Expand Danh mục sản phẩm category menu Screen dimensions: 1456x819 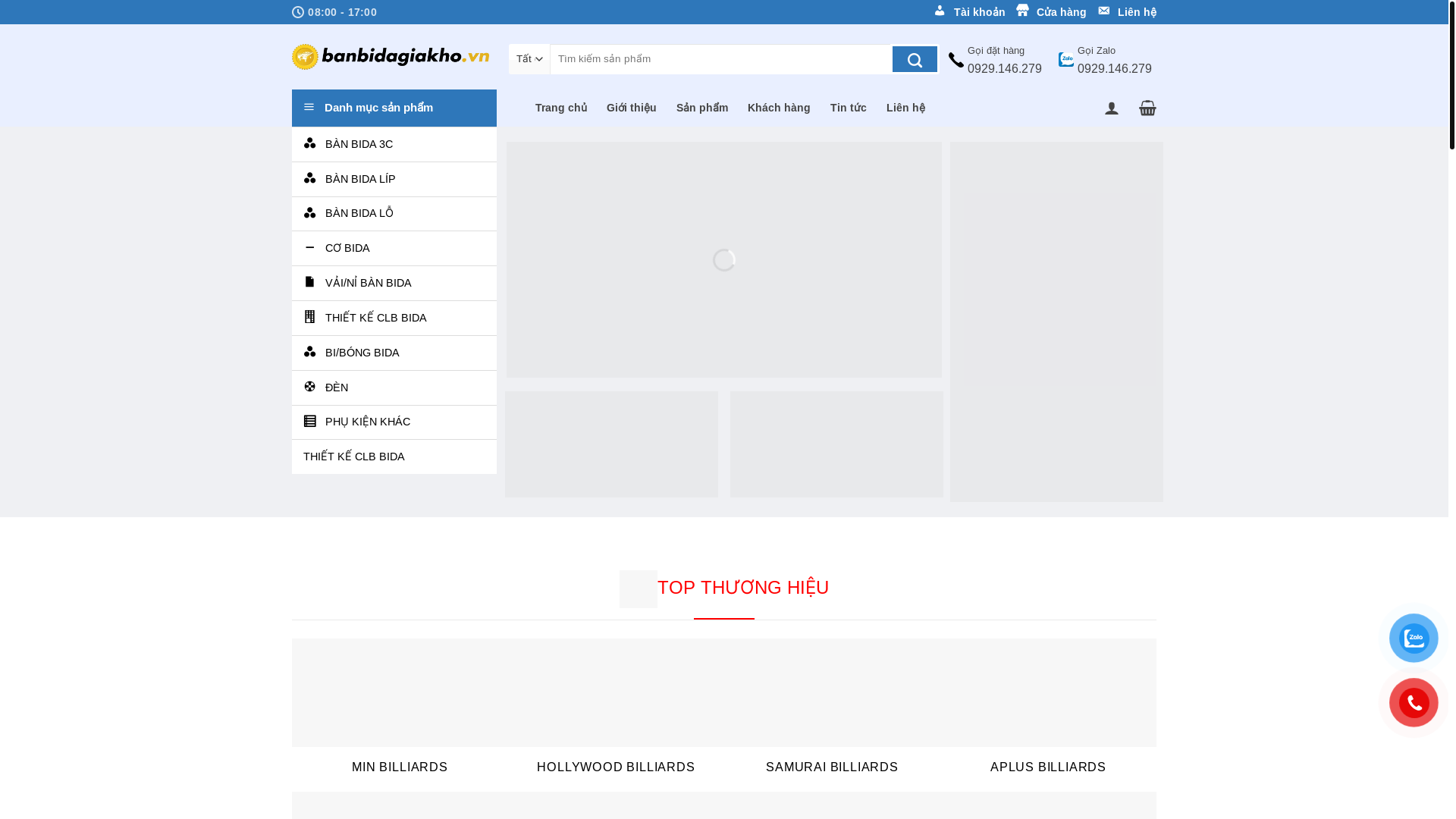click(394, 108)
